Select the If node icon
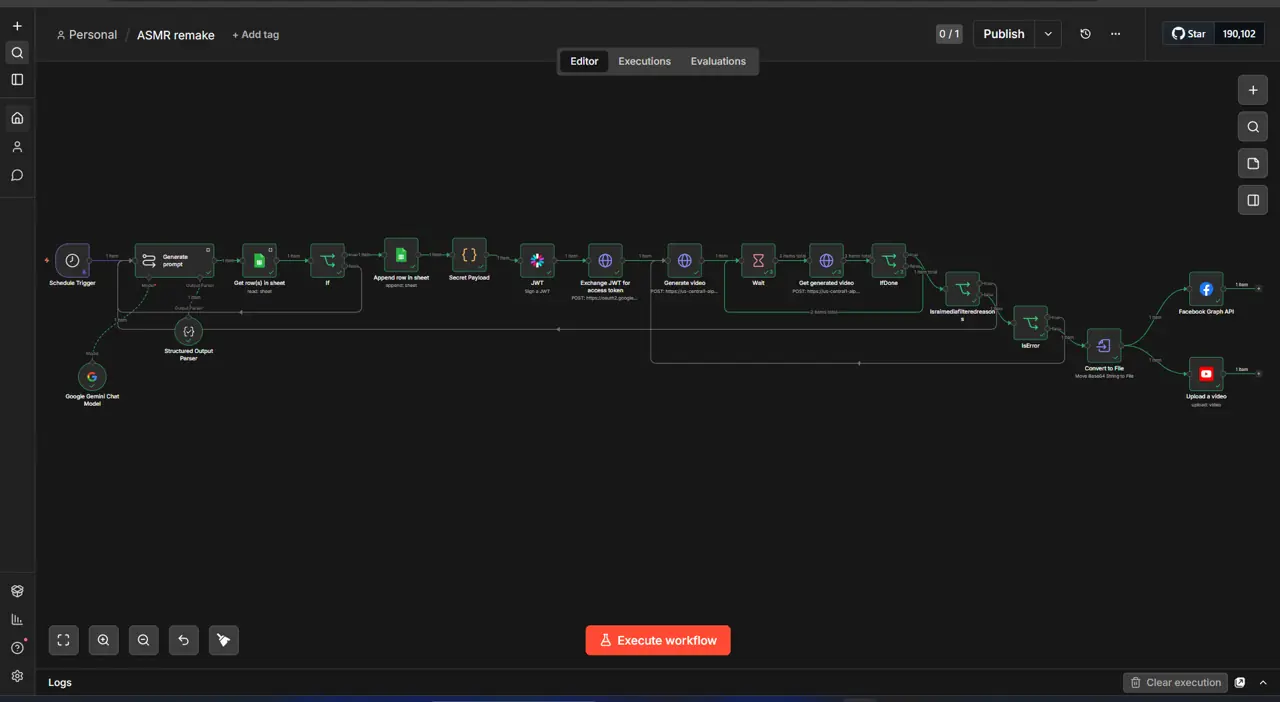The height and width of the screenshot is (702, 1280). click(x=327, y=260)
